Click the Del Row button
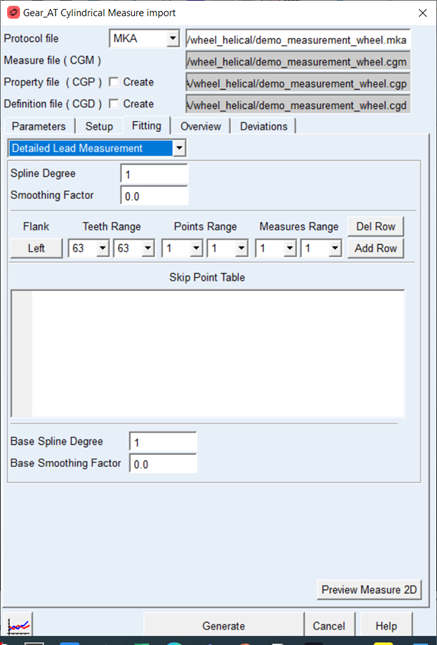This screenshot has height=645, width=437. tap(376, 227)
